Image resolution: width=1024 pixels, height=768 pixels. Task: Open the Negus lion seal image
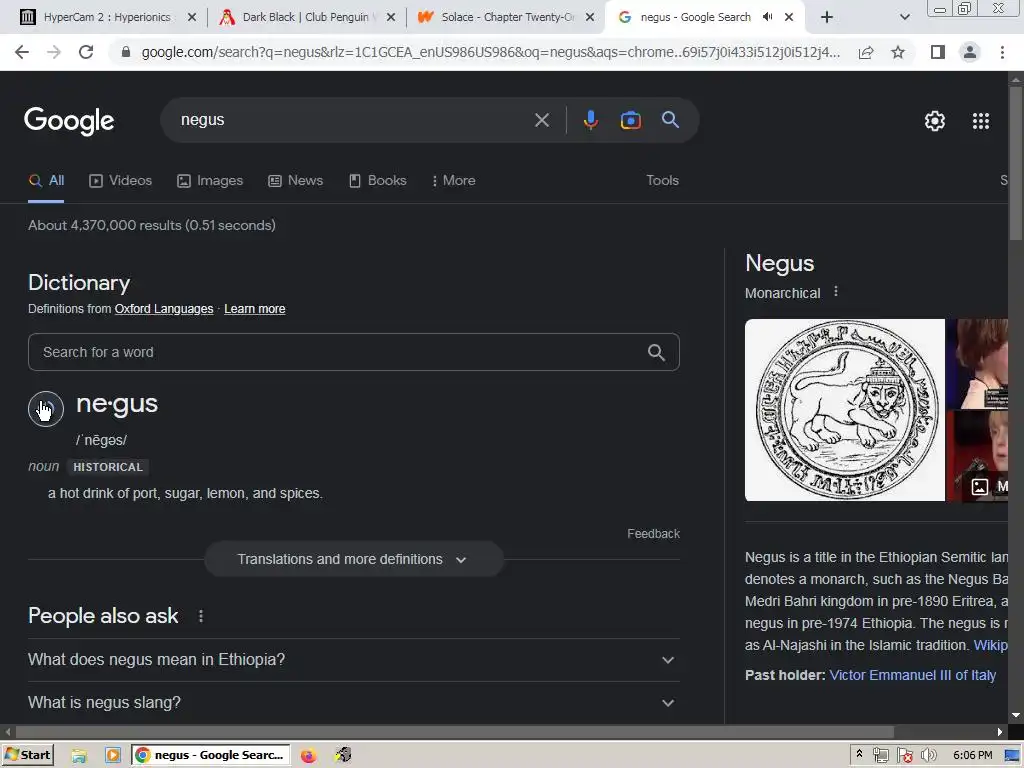tap(844, 410)
